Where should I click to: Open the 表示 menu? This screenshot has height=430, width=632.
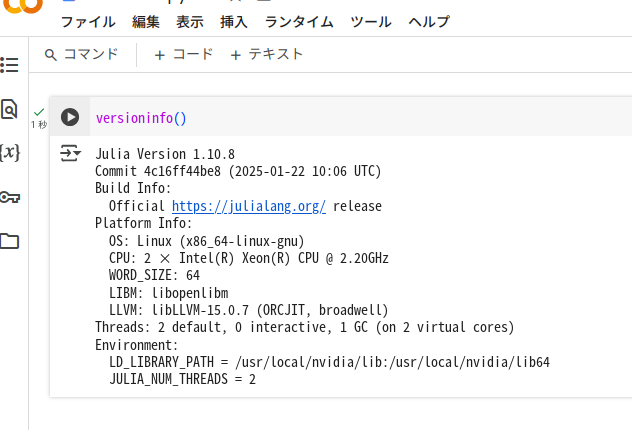coord(190,22)
